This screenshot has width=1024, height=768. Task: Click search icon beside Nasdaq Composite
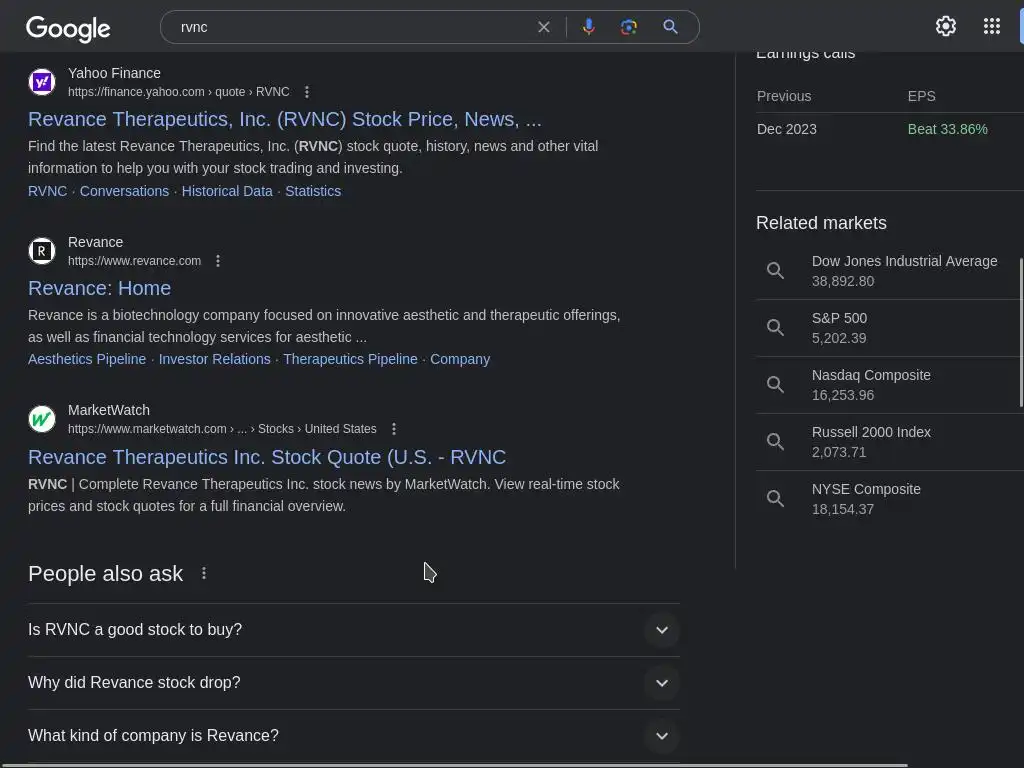[775, 384]
